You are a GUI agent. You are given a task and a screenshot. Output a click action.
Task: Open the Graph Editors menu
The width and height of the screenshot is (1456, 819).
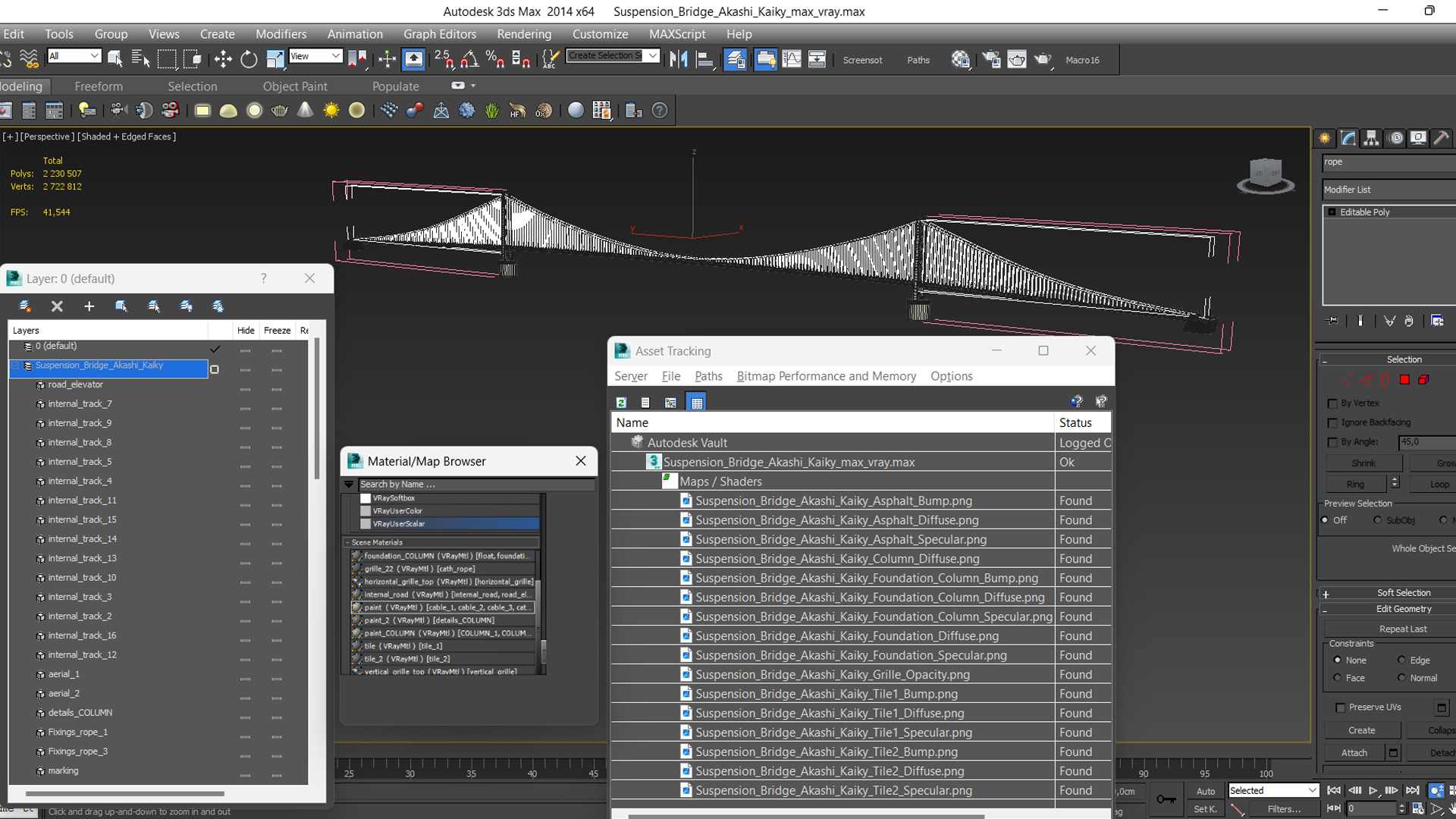[440, 34]
